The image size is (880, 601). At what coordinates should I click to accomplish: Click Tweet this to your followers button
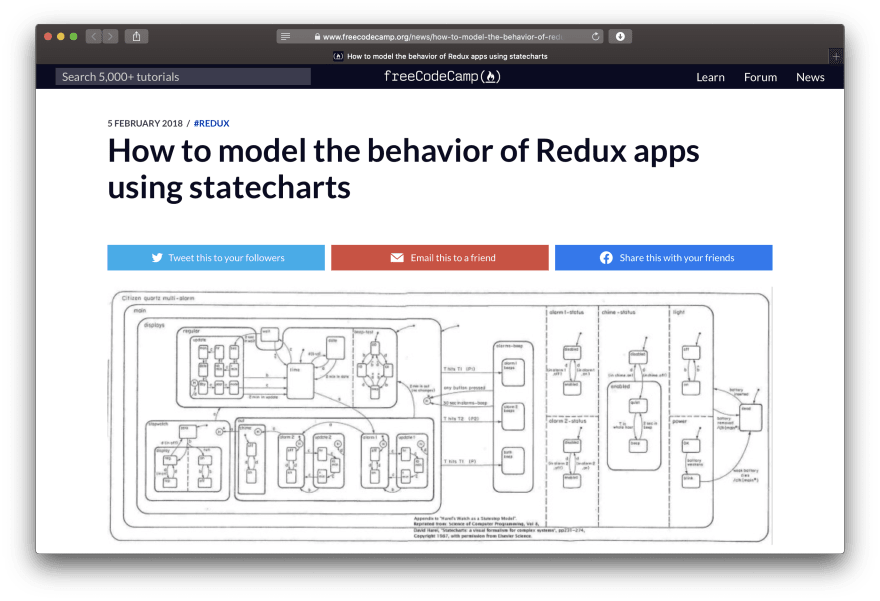tap(216, 258)
